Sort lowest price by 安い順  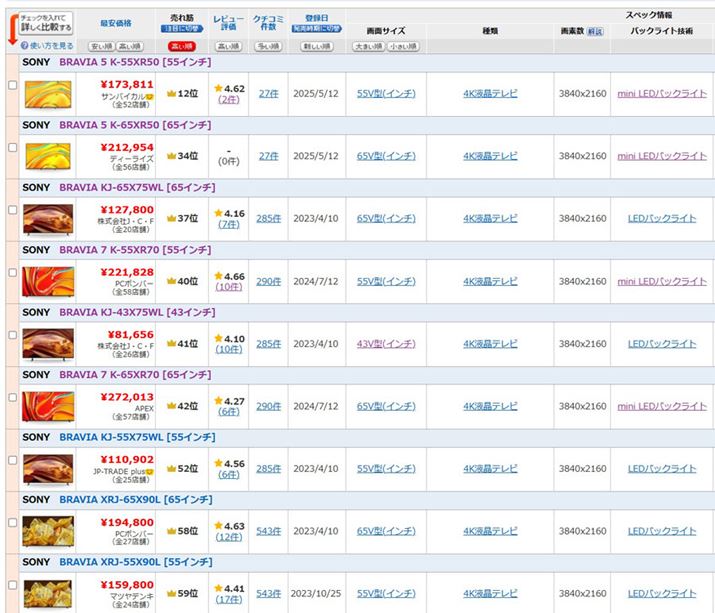click(x=101, y=46)
